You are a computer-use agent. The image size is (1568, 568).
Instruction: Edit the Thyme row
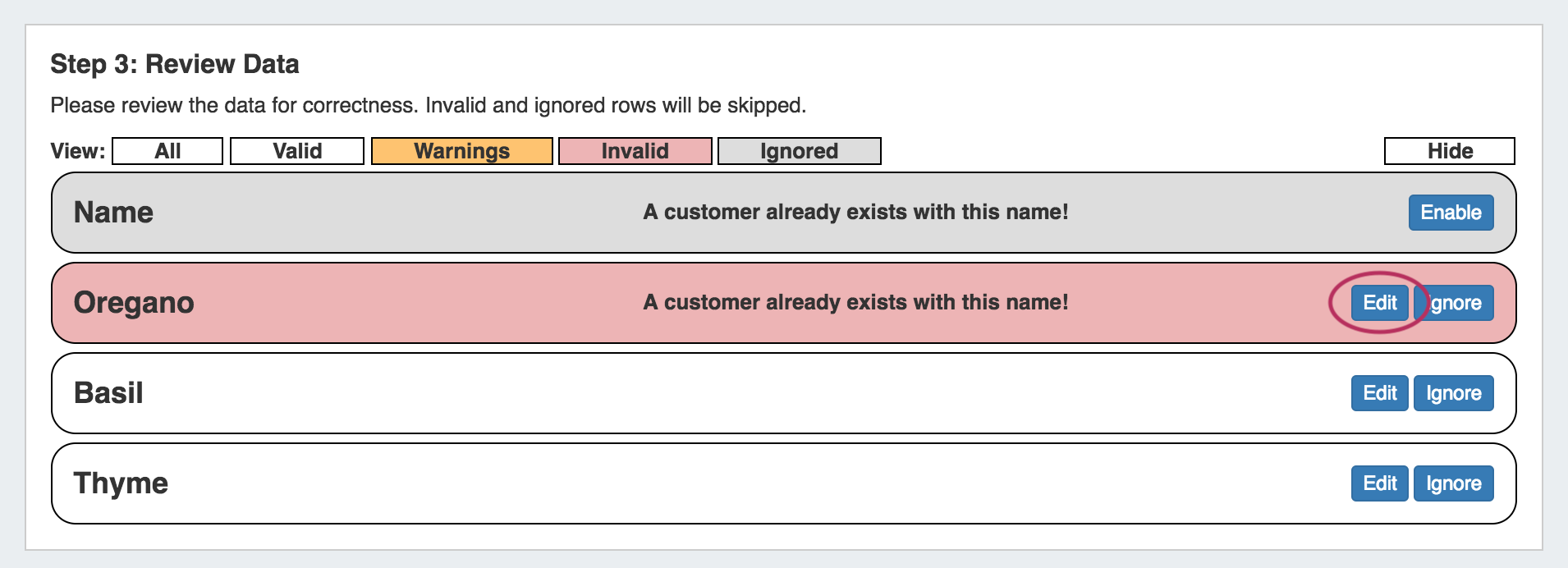(x=1379, y=483)
